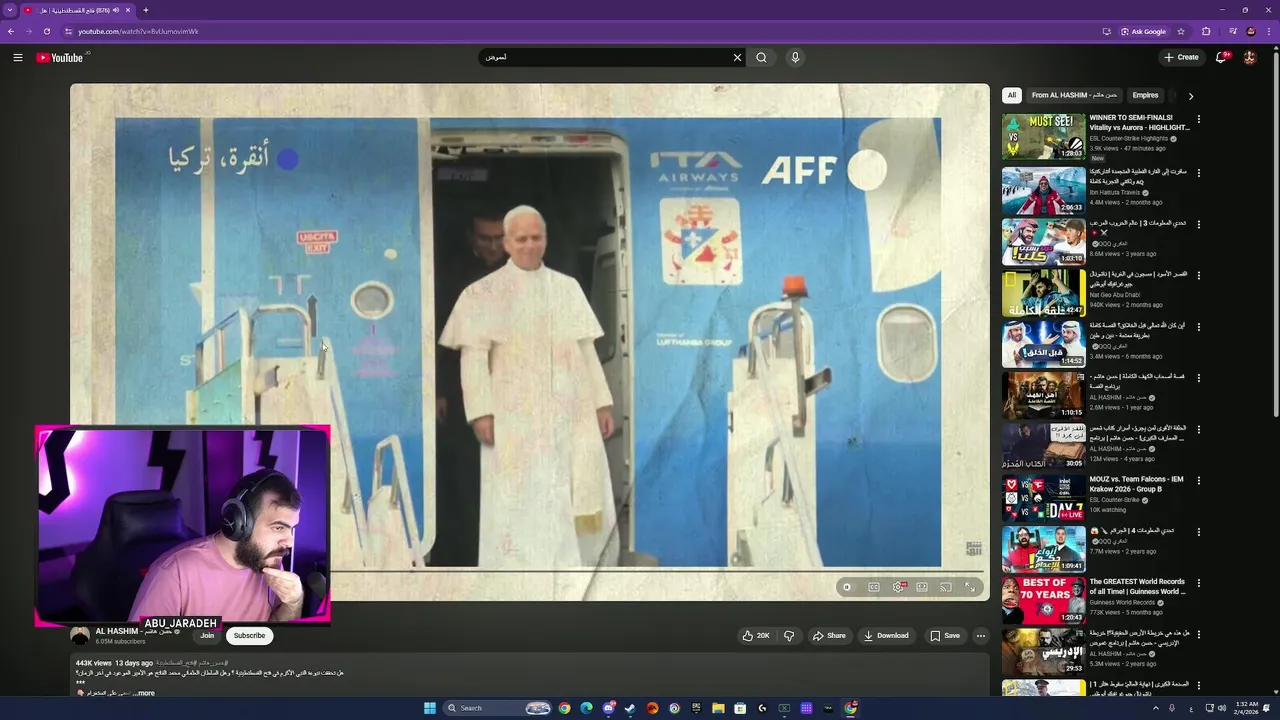Open more actions menu under the video

point(980,635)
